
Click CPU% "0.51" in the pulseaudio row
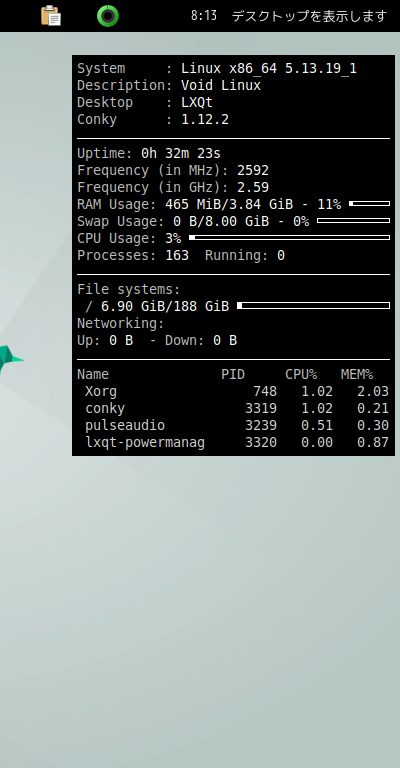317,426
